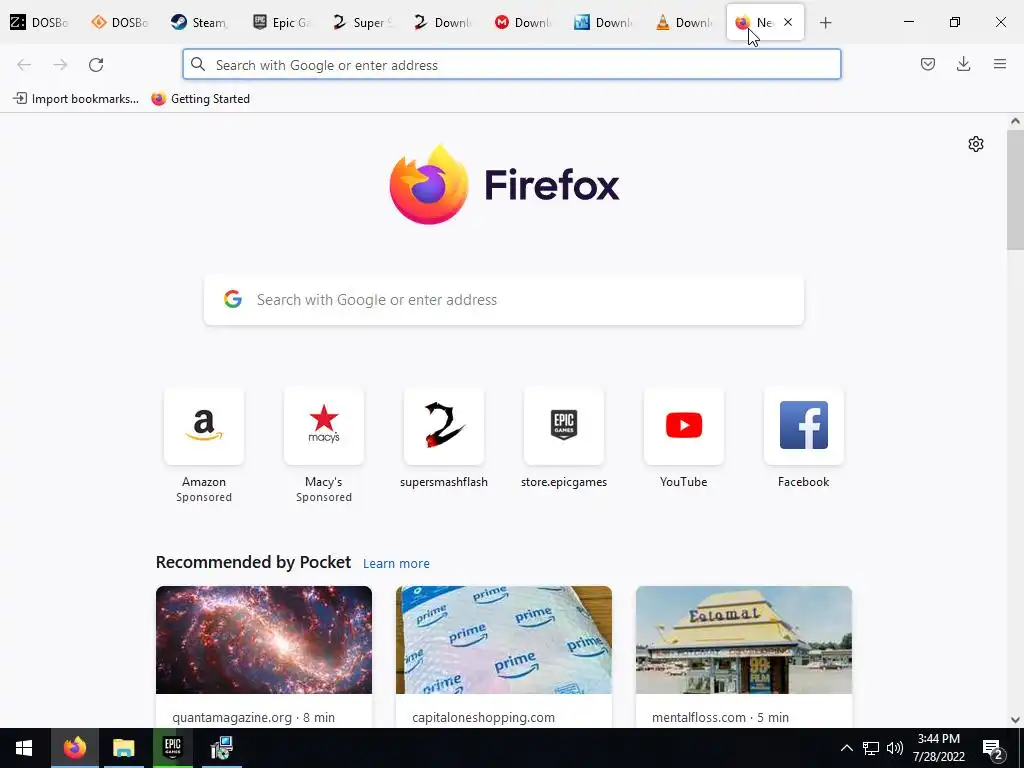Click the taskbar clock and date
Image resolution: width=1024 pixels, height=768 pixels.
pyautogui.click(x=938, y=748)
